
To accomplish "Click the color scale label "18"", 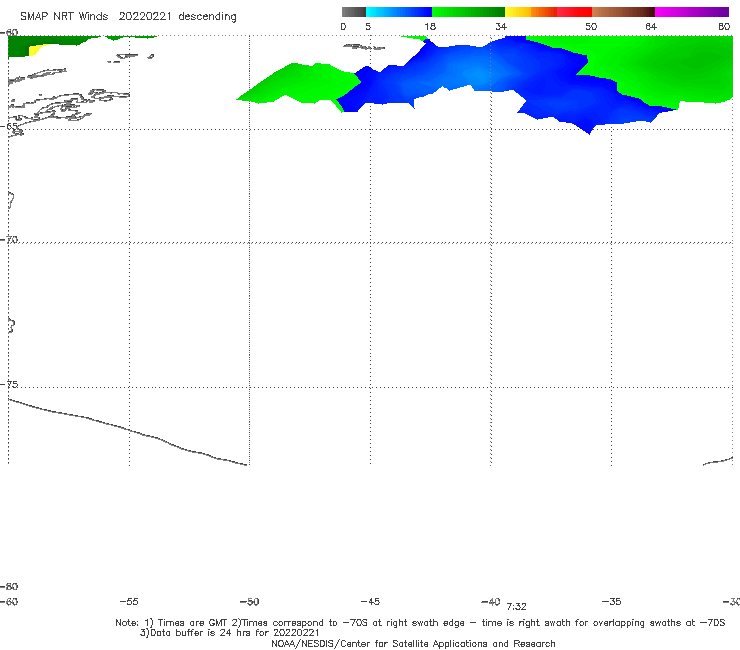I will (430, 27).
